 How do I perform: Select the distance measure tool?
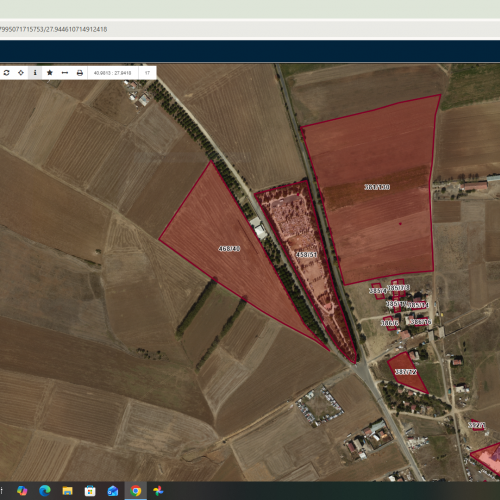[65, 73]
